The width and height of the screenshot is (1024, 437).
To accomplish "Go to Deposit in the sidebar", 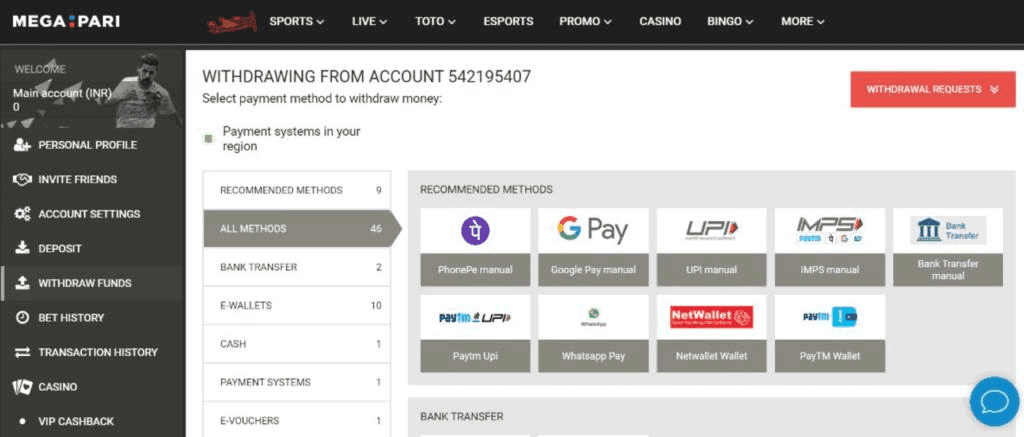I will 60,248.
